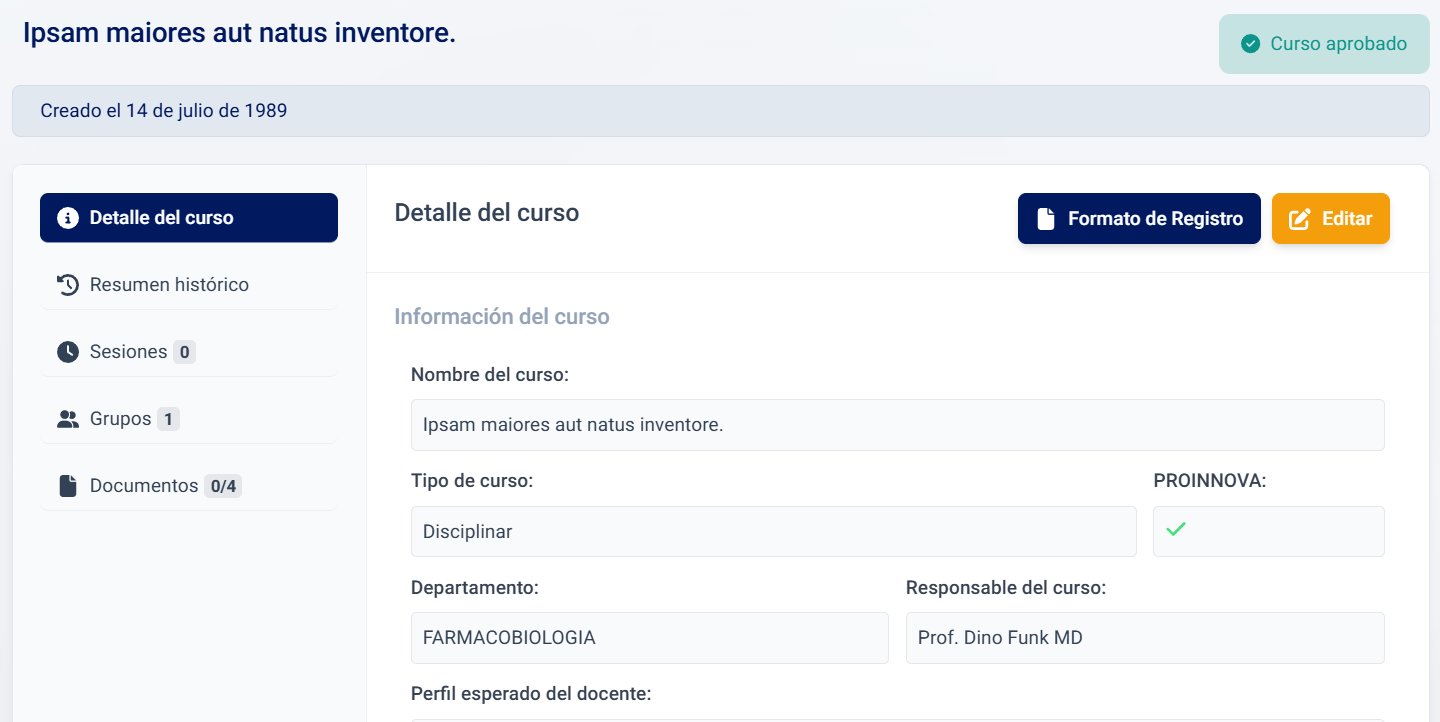Image resolution: width=1440 pixels, height=722 pixels.
Task: Select the Departamento field with FARMACOBIOLOGIA
Action: coord(649,638)
